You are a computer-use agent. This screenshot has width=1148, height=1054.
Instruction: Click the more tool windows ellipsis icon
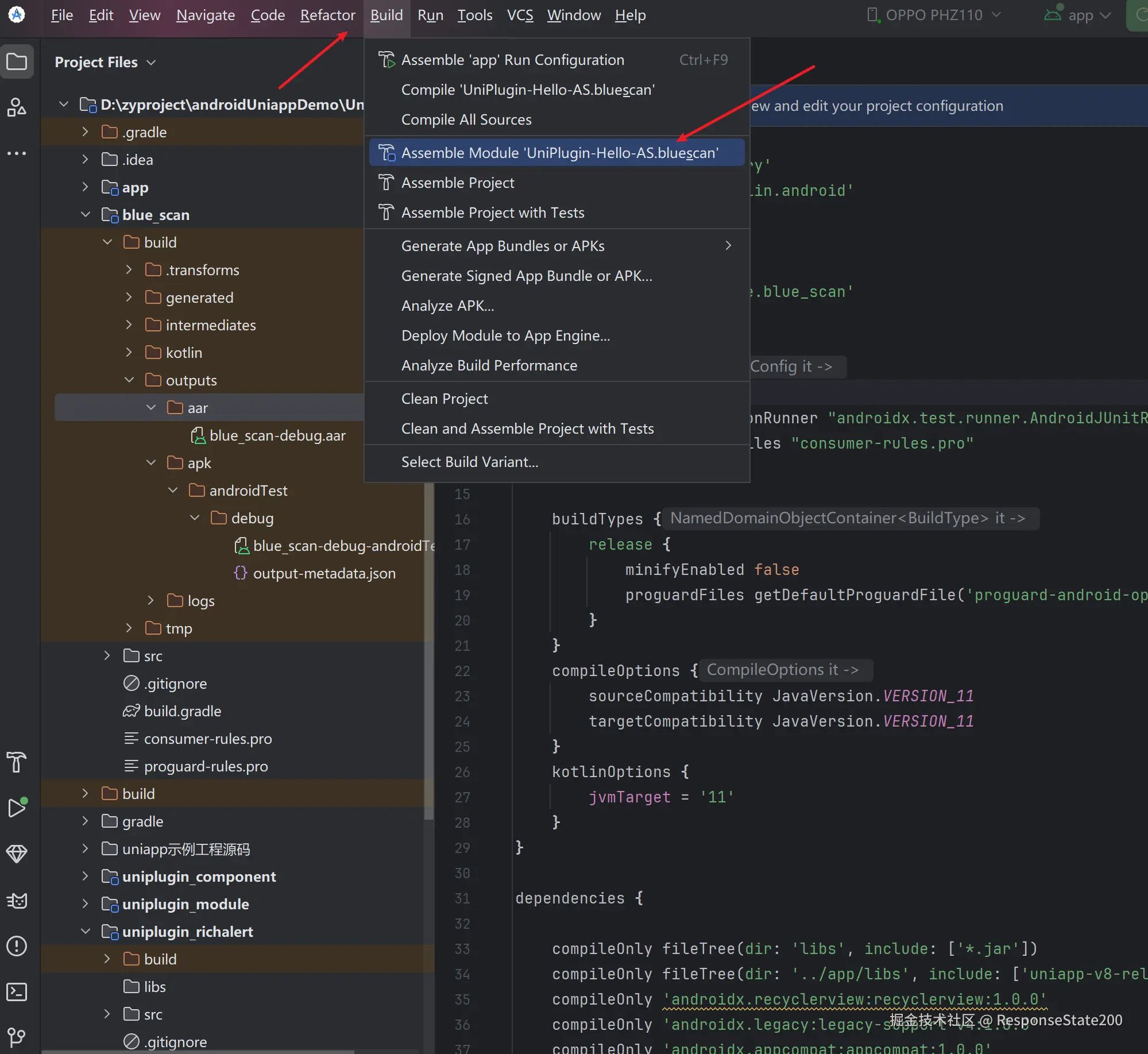[x=17, y=153]
